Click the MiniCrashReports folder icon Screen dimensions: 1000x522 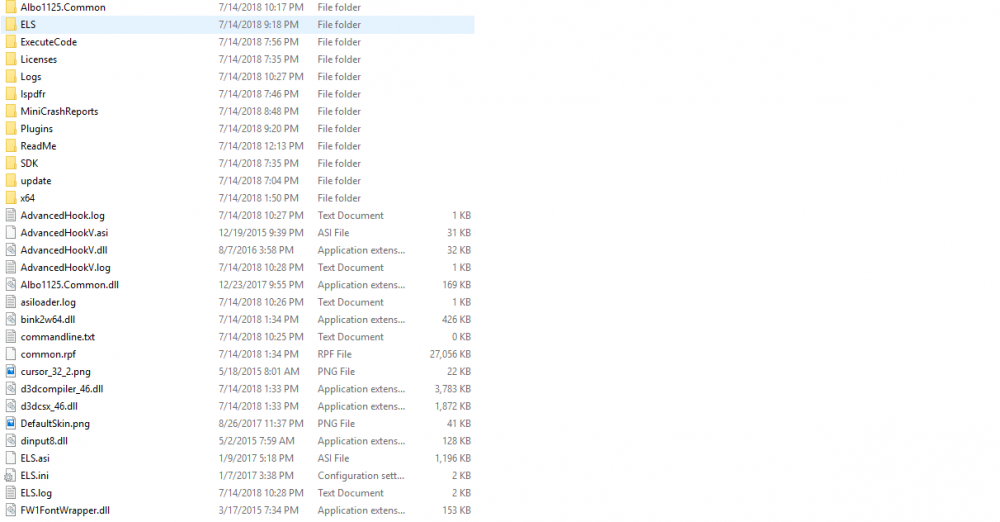(10, 111)
